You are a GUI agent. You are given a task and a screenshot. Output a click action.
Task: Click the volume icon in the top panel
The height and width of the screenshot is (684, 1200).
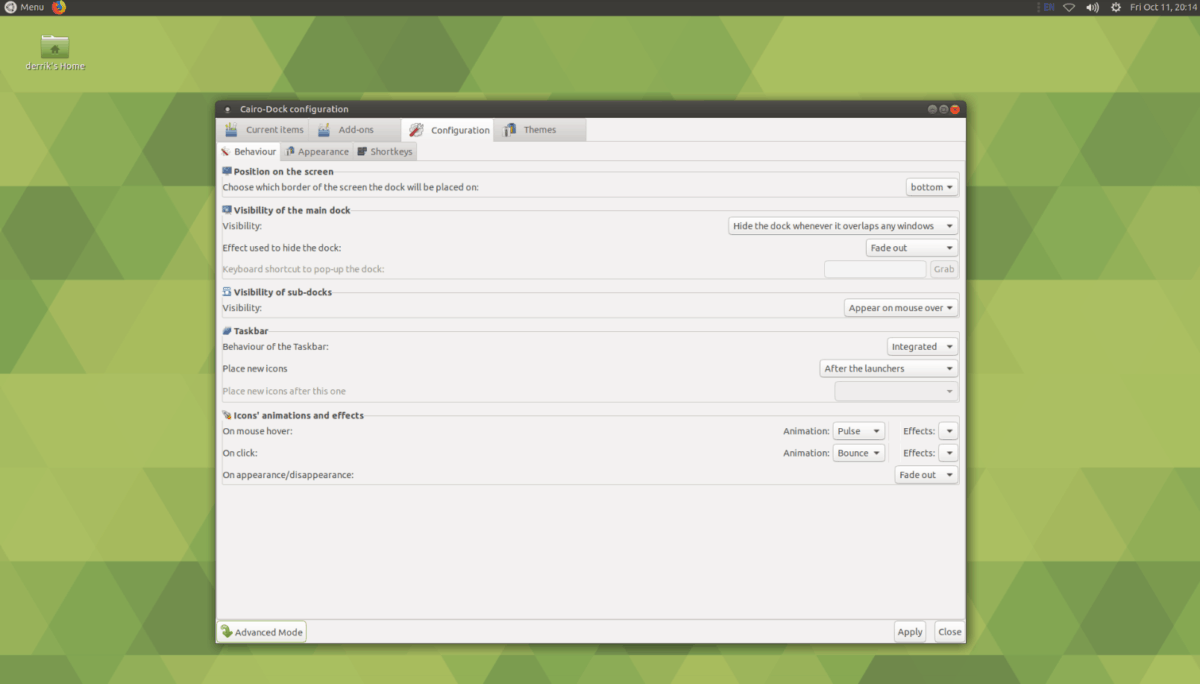1091,7
